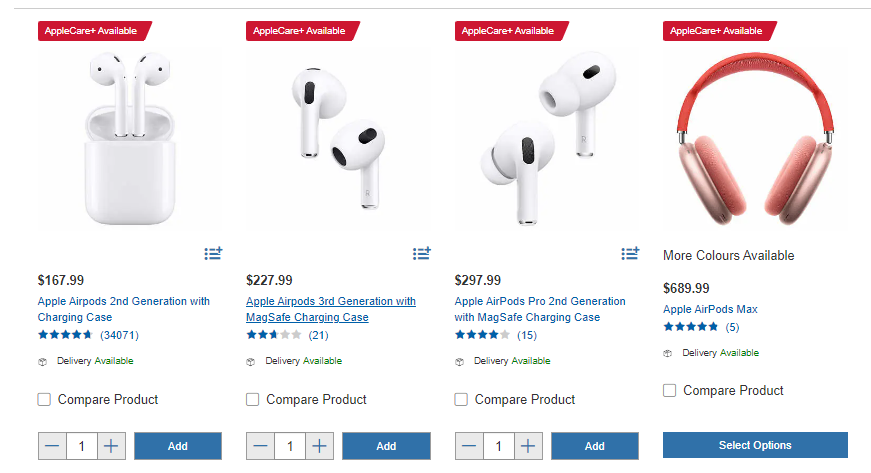The width and height of the screenshot is (871, 473).
Task: Click add-to-list icon for AirPods 3rd Generation
Action: tap(422, 254)
